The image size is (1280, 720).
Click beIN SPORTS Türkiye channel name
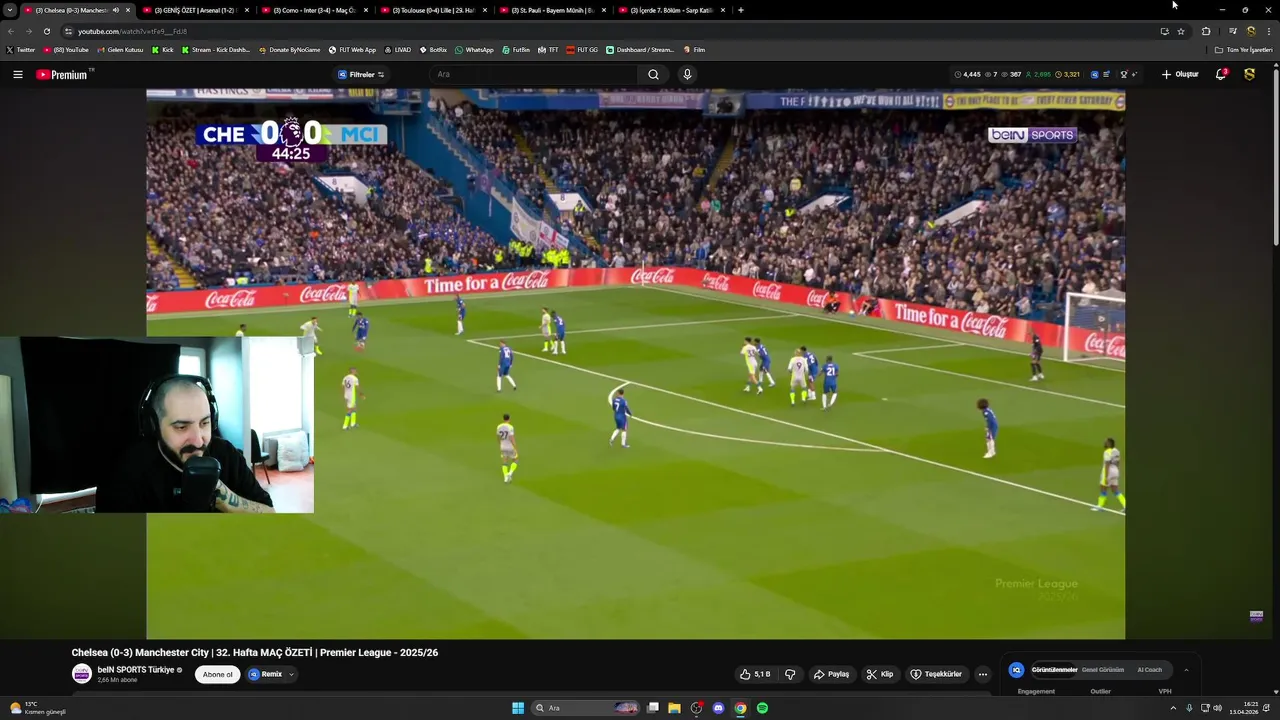[136, 669]
